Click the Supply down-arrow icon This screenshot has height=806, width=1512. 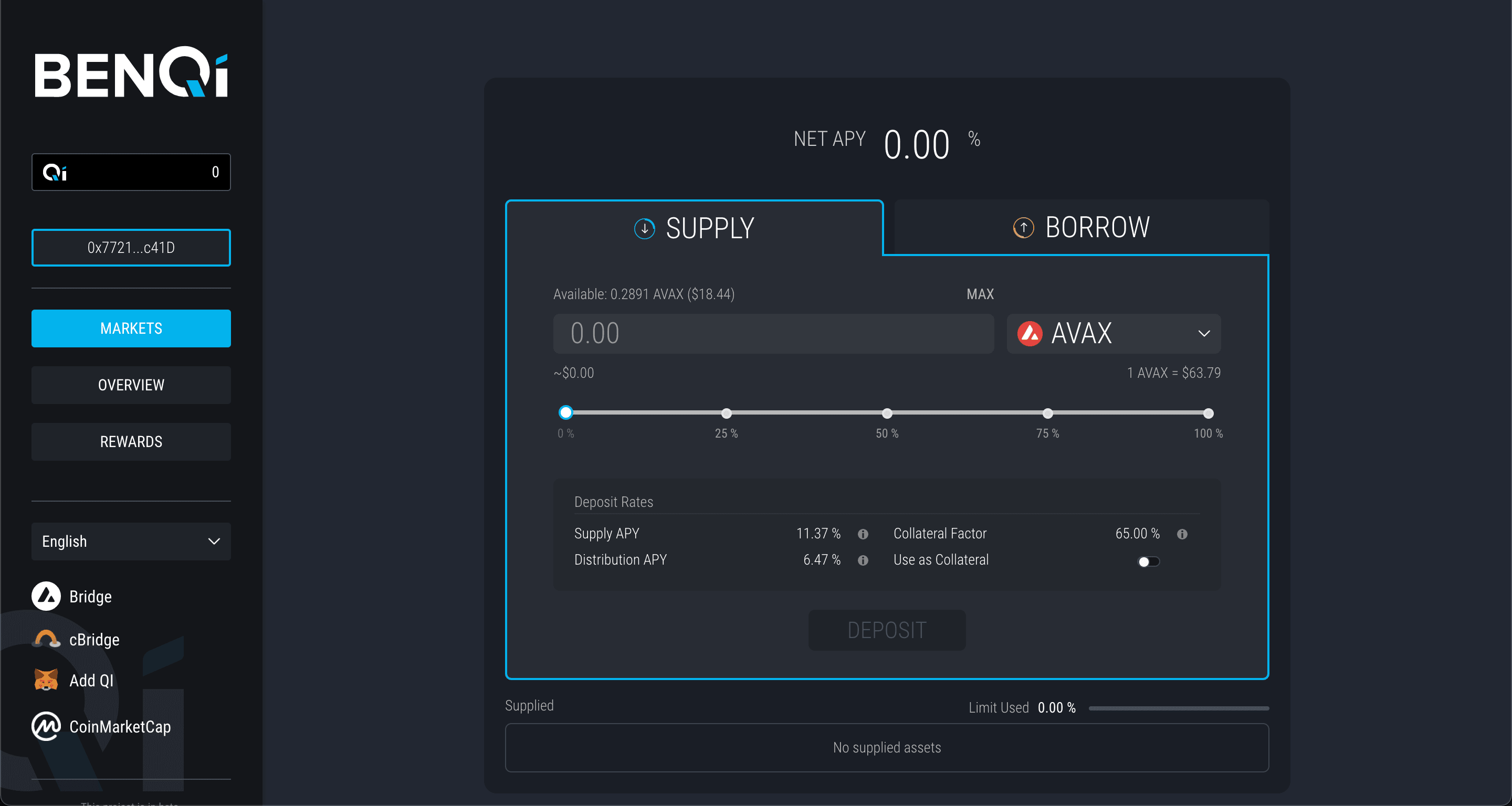(645, 228)
